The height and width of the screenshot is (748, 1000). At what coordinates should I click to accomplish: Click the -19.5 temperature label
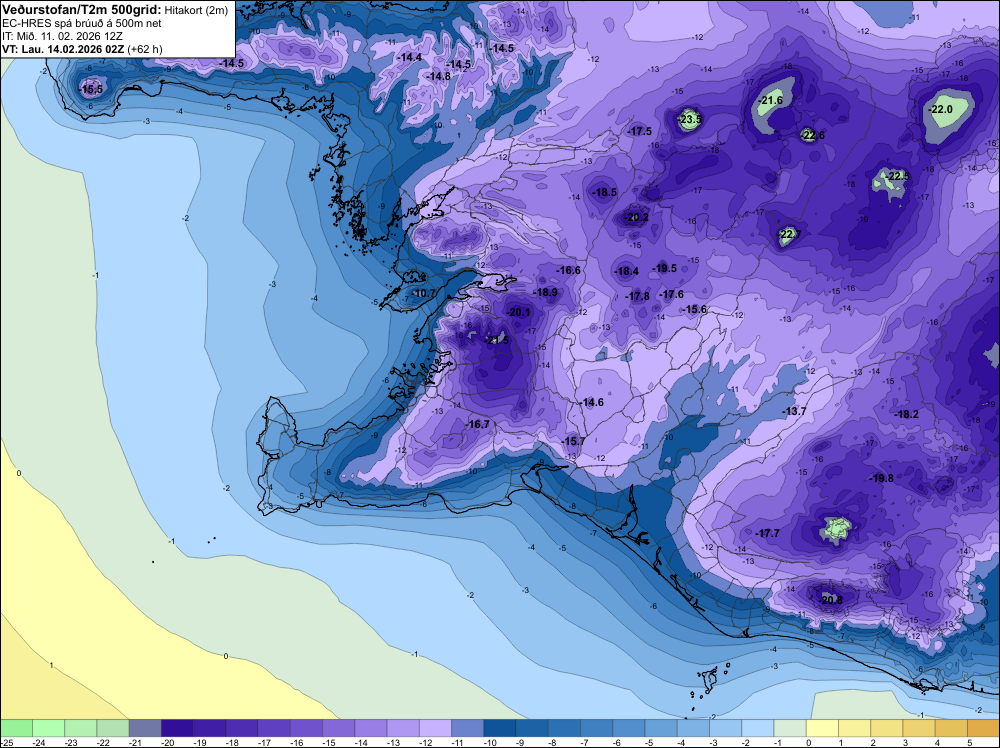[x=665, y=268]
